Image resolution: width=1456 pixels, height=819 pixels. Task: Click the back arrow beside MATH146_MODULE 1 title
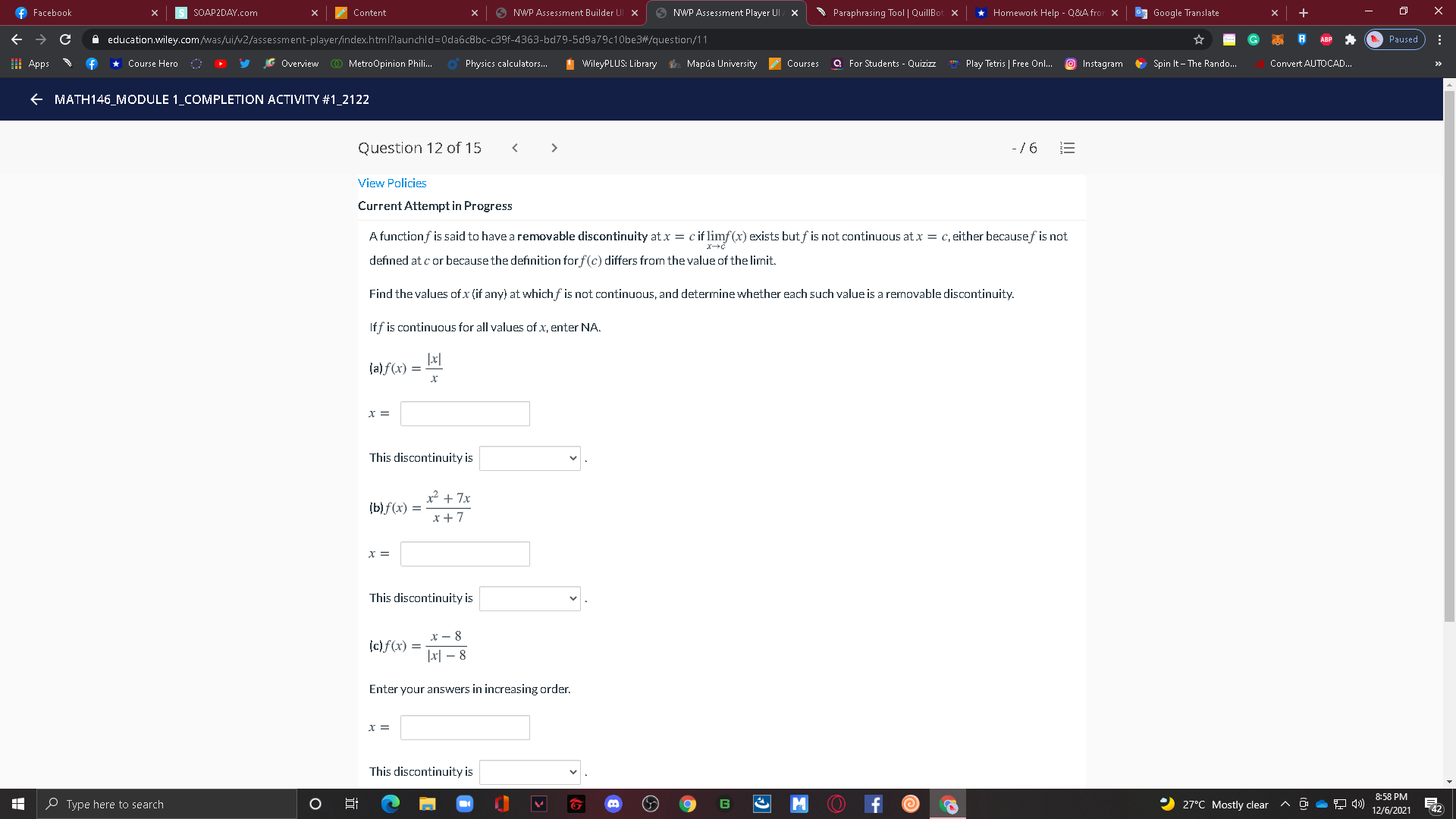pos(36,99)
